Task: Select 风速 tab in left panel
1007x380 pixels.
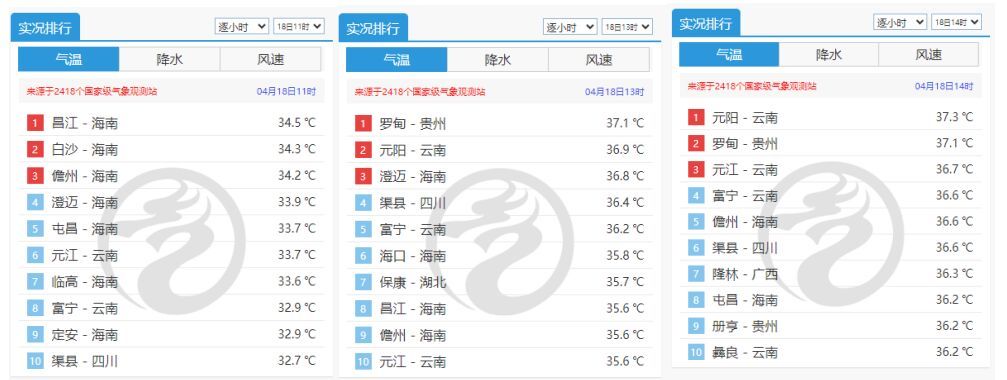Action: (270, 59)
